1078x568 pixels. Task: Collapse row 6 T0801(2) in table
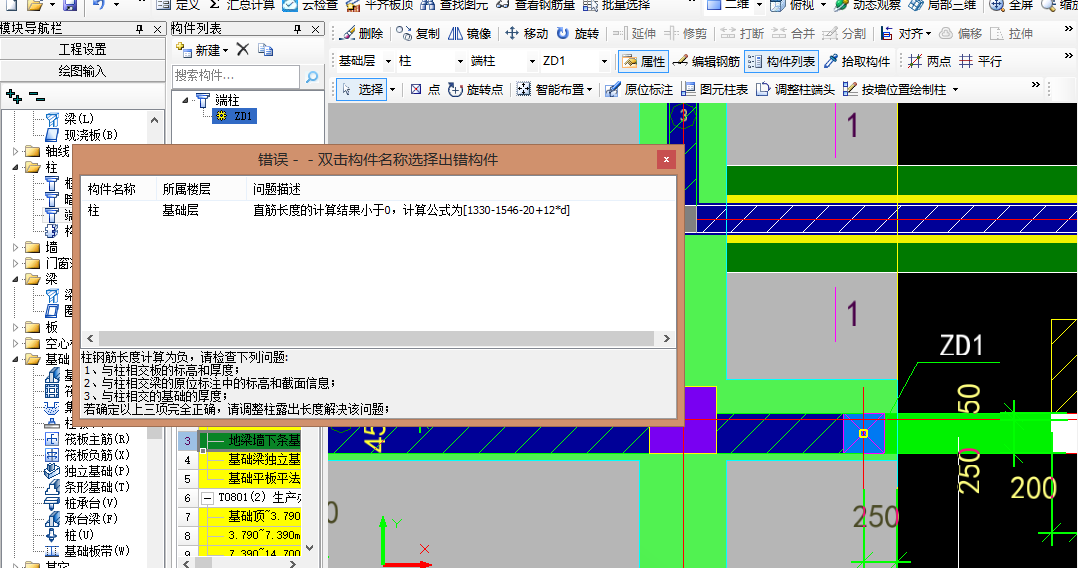pos(207,497)
